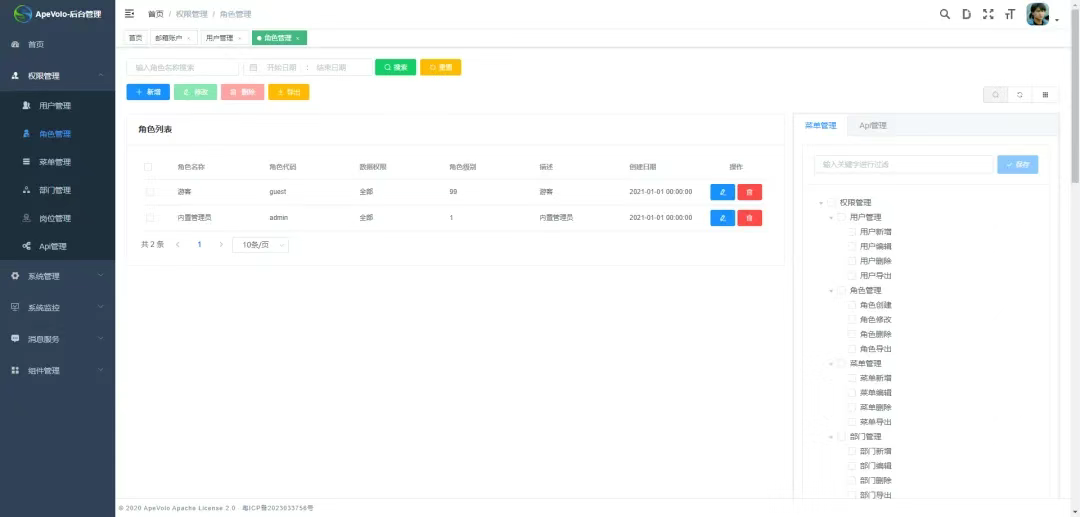Open the font size setting icon

pyautogui.click(x=1010, y=14)
